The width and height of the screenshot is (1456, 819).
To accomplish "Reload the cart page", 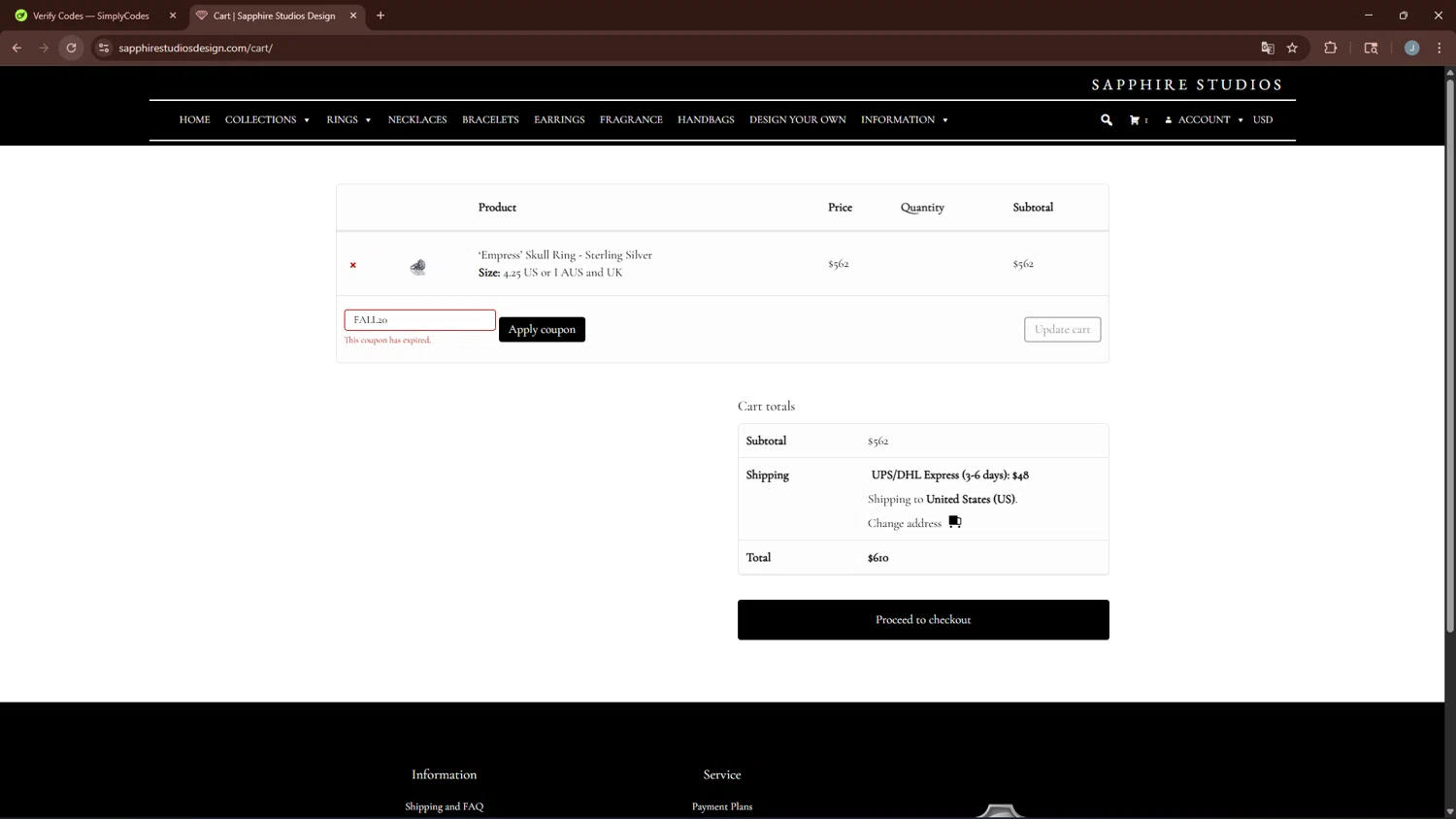I will click(x=71, y=48).
